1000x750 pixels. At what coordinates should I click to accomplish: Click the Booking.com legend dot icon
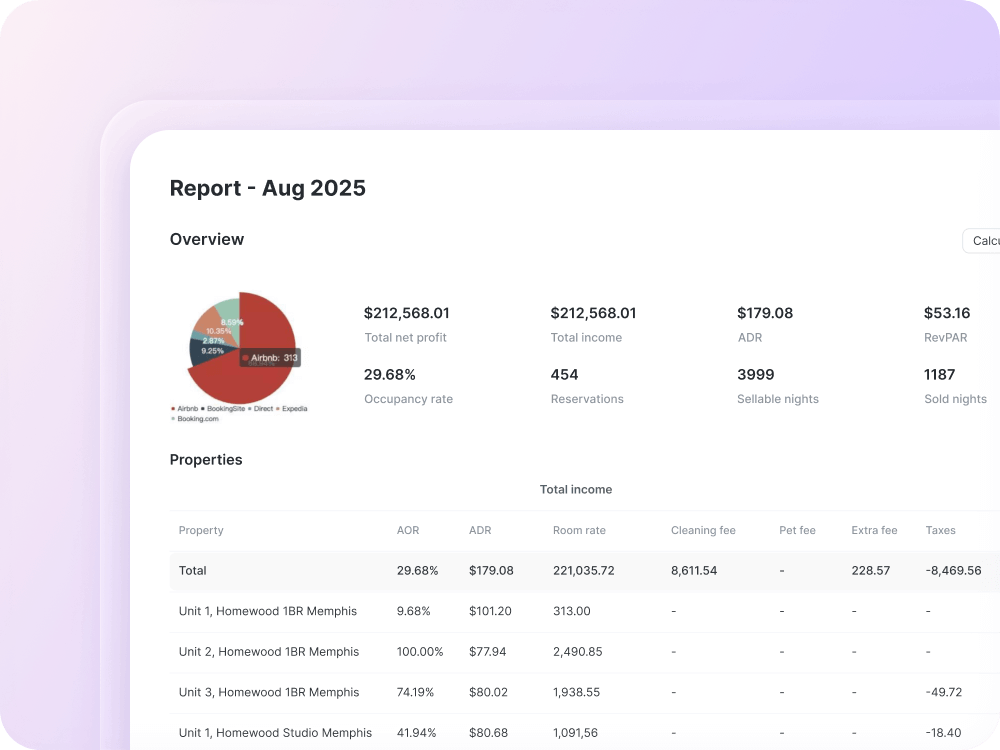(x=173, y=418)
